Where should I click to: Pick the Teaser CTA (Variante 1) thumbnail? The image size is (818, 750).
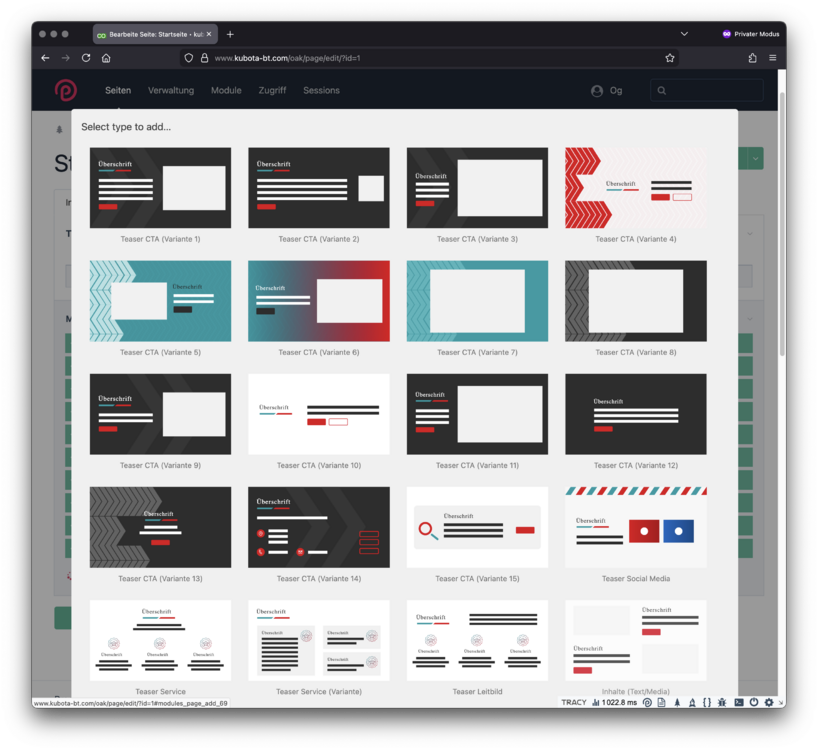pos(160,188)
